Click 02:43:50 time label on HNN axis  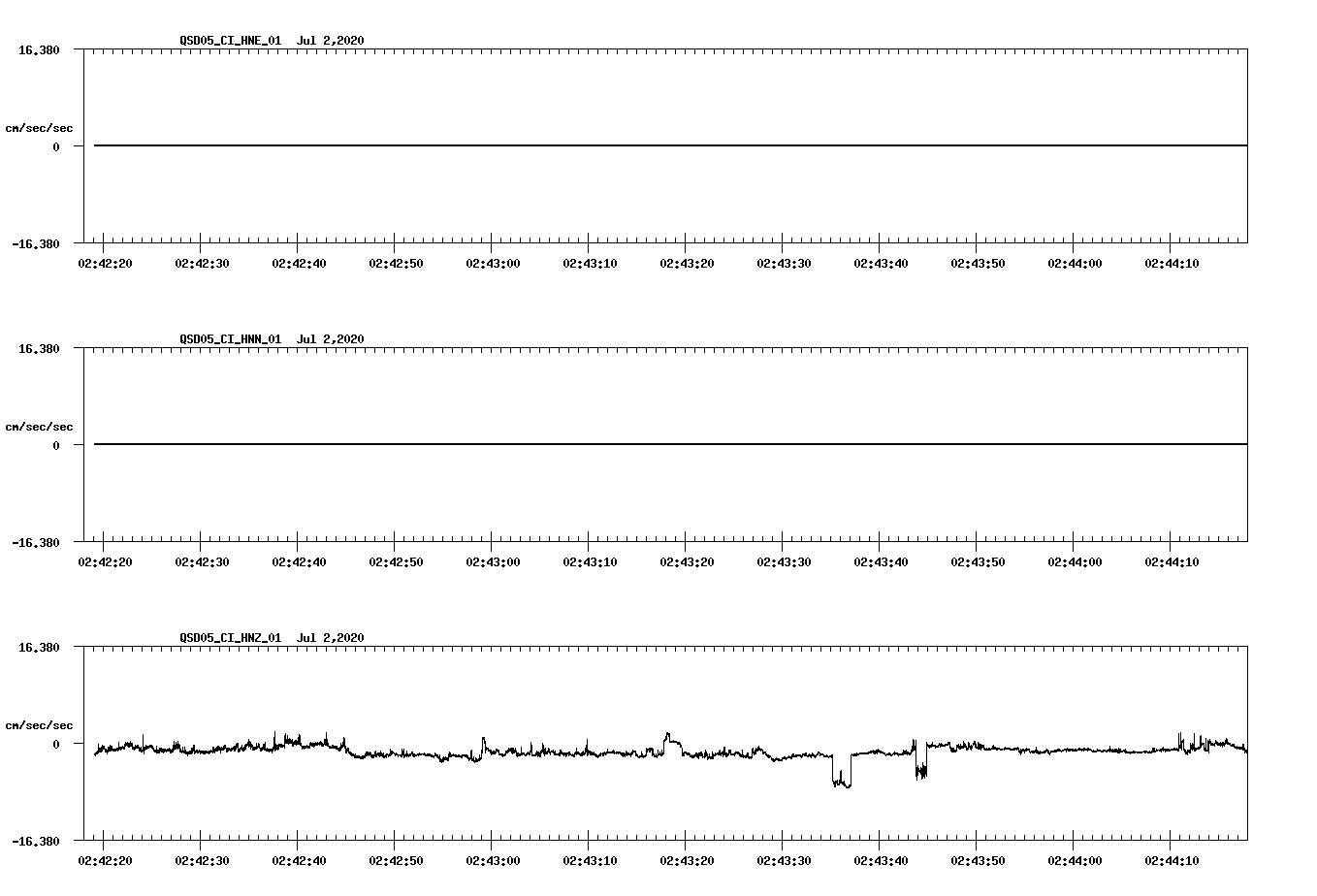(x=978, y=561)
